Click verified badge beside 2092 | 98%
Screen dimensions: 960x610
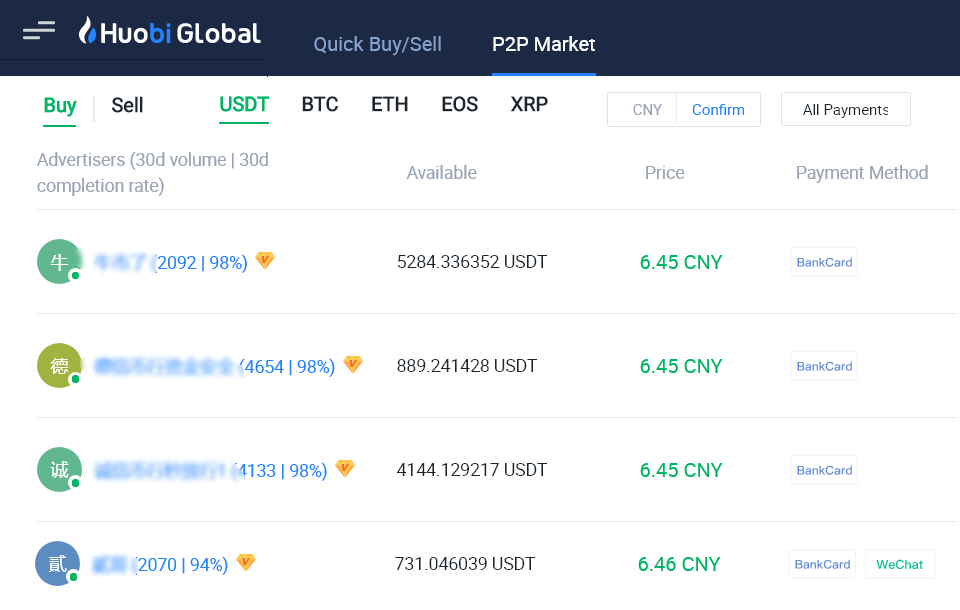click(x=265, y=261)
